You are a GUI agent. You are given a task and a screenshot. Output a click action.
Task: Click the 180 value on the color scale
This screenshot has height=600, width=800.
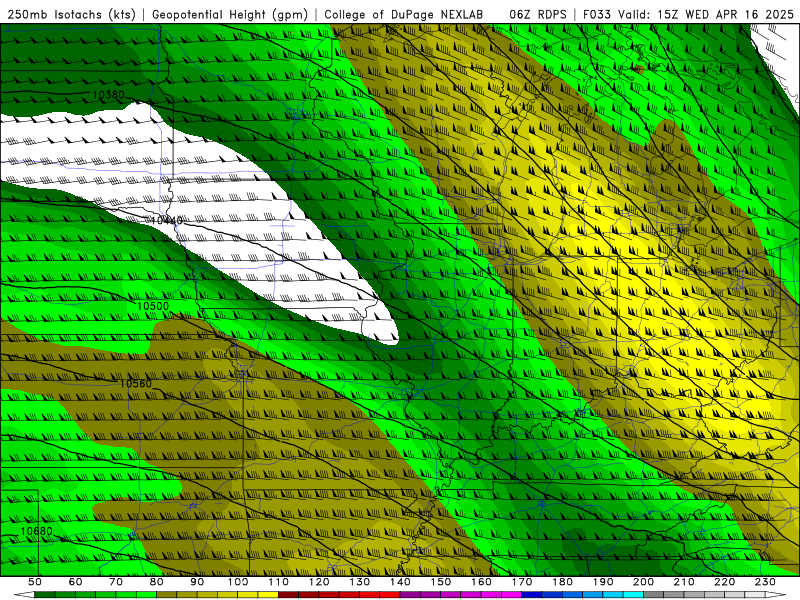click(x=562, y=582)
